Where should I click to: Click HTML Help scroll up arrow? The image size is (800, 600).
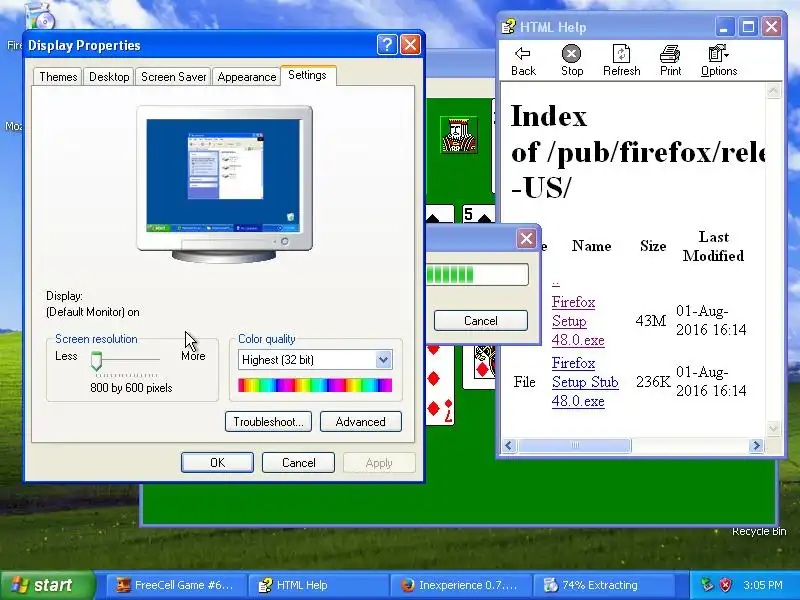pyautogui.click(x=773, y=91)
